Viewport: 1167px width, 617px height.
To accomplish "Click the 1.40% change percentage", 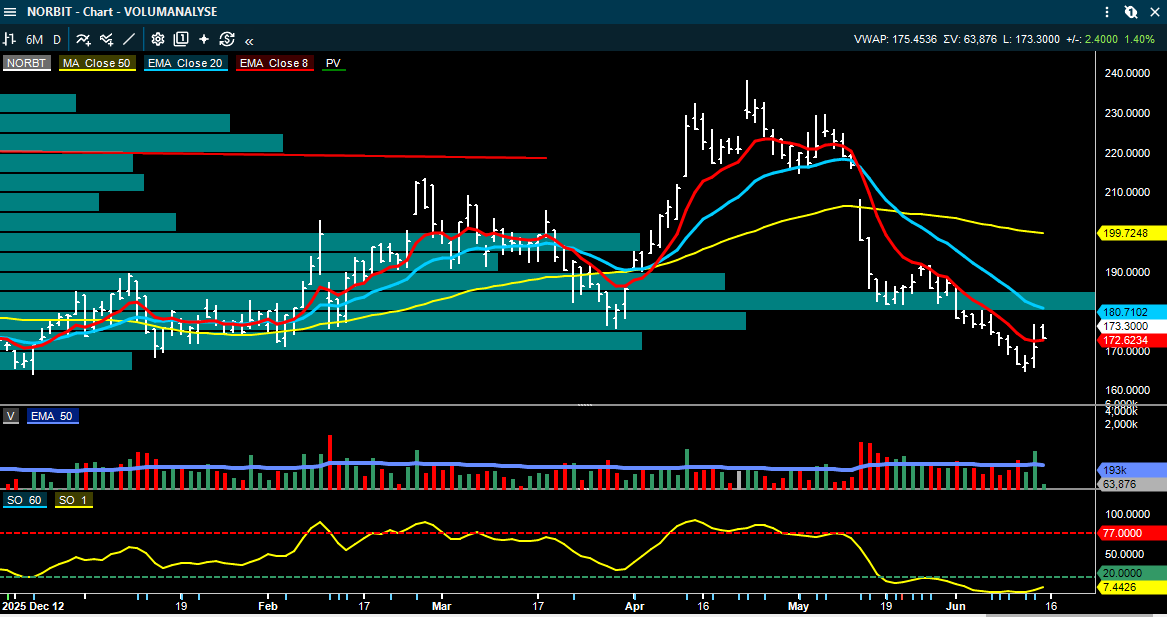I will (x=1139, y=39).
